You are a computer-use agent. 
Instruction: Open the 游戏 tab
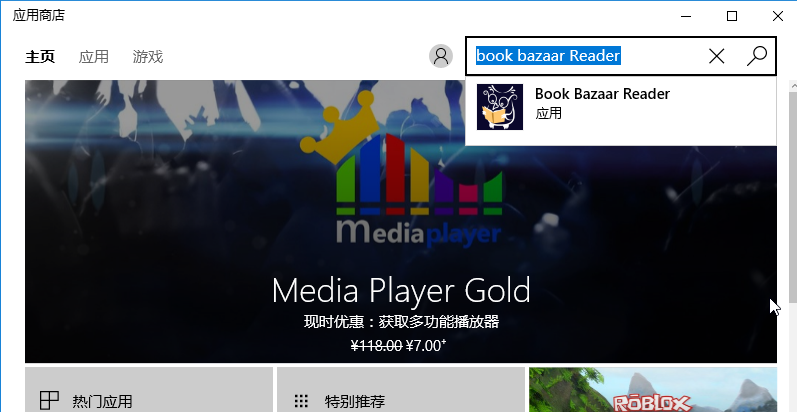[x=148, y=57]
